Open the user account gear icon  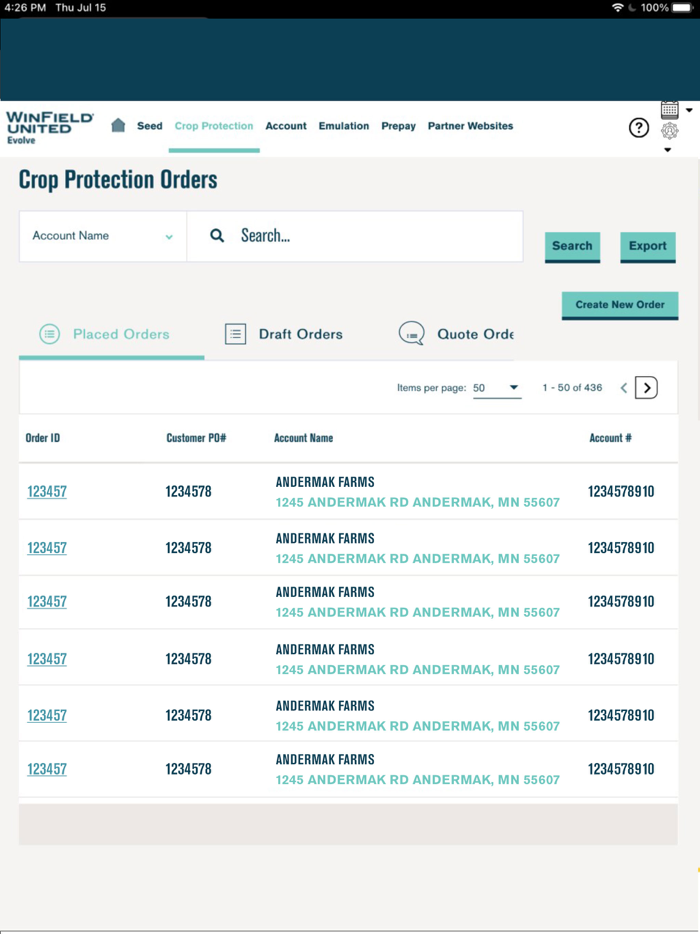point(670,131)
